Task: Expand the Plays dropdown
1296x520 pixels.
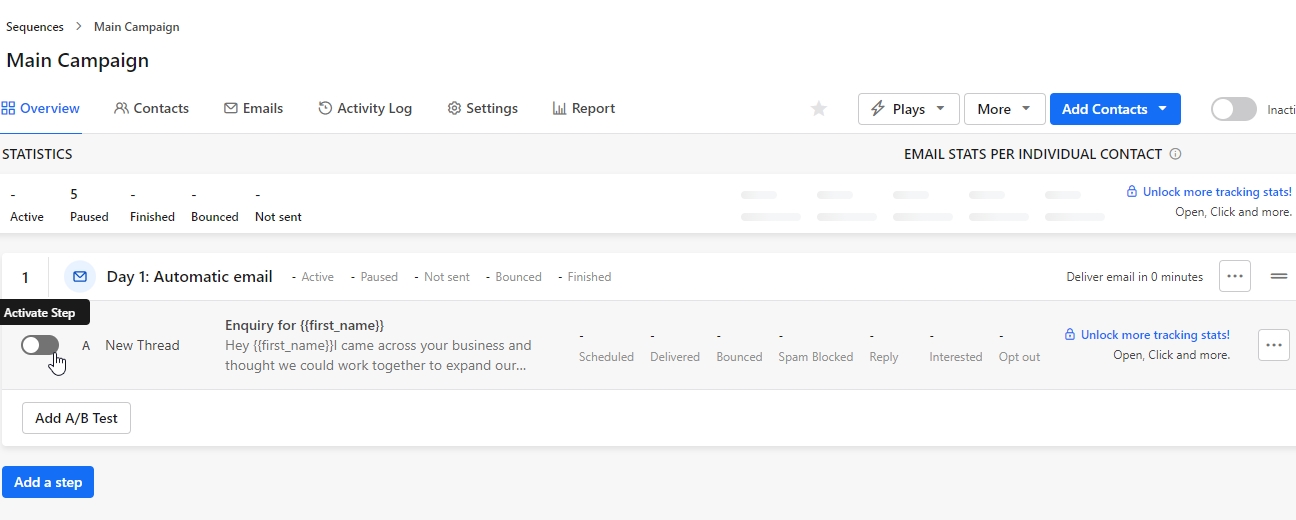Action: click(x=908, y=109)
